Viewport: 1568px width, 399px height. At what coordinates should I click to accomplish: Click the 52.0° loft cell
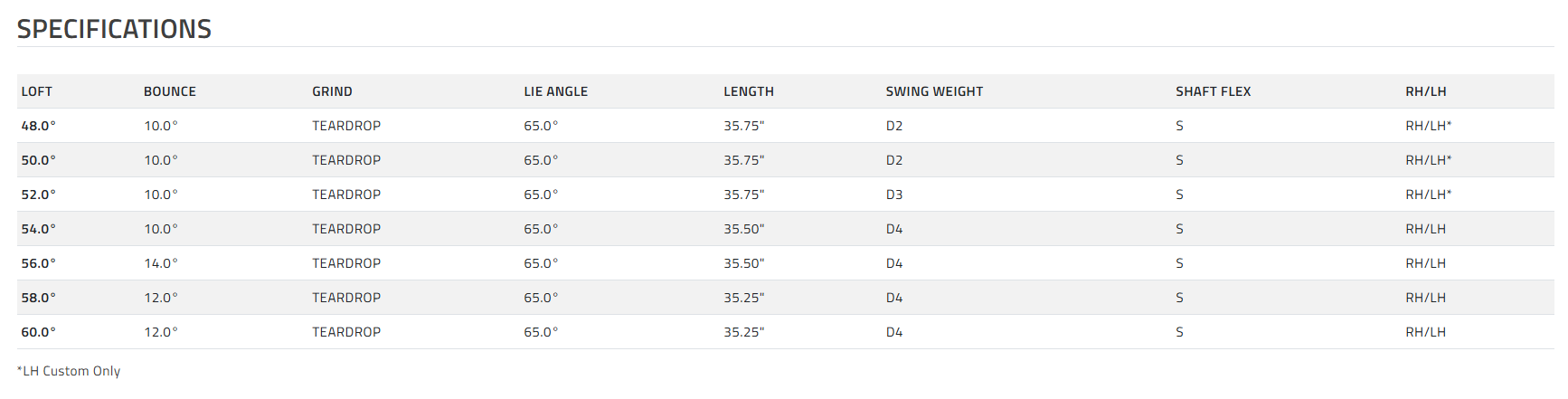click(39, 195)
